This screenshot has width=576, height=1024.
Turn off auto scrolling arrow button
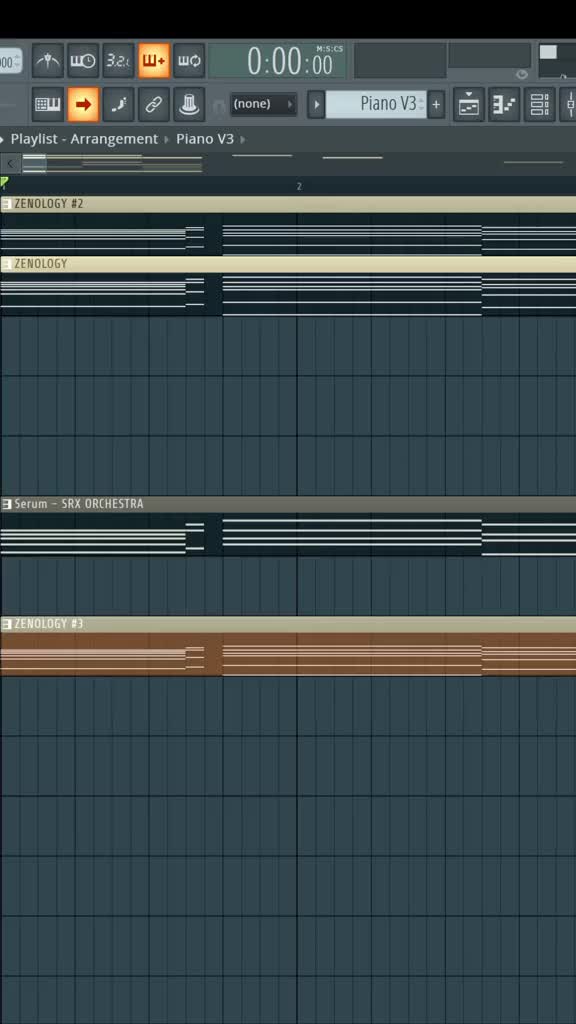83,104
